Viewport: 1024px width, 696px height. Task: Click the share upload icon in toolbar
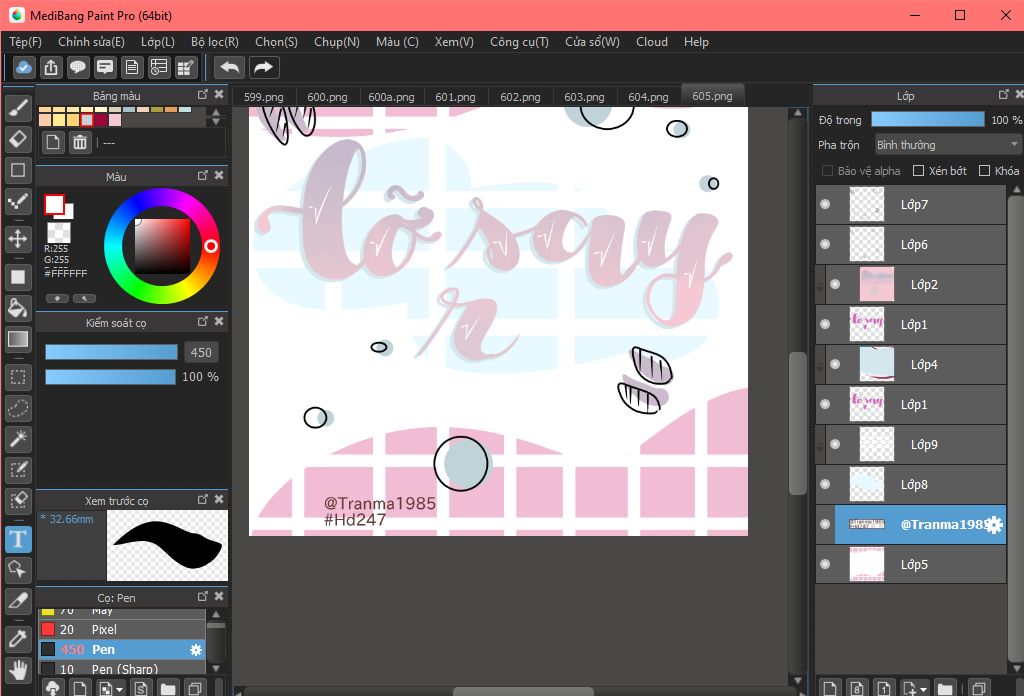coord(51,67)
